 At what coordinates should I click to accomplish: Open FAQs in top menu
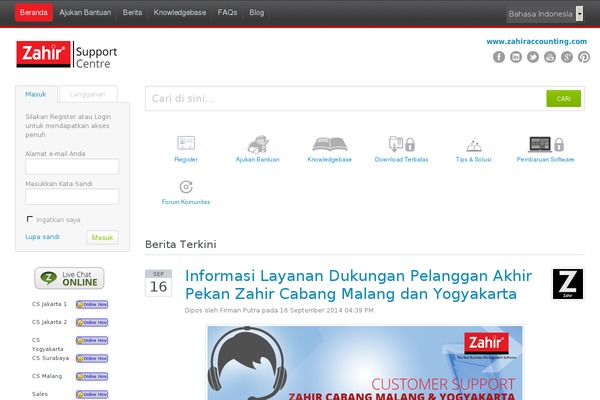point(227,13)
